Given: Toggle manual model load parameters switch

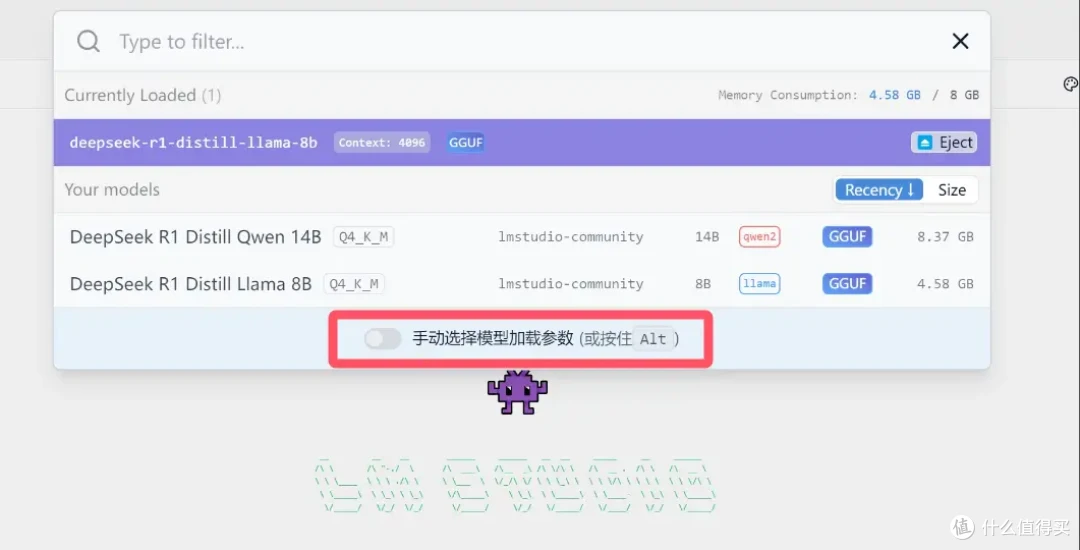Looking at the screenshot, I should (x=382, y=339).
